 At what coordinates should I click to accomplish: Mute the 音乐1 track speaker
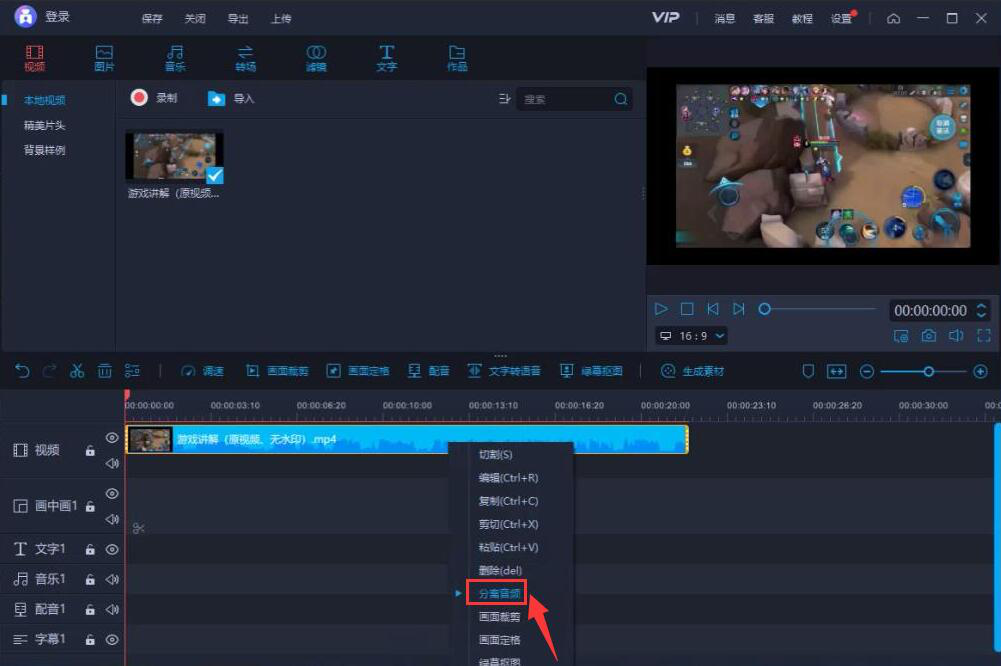[112, 579]
